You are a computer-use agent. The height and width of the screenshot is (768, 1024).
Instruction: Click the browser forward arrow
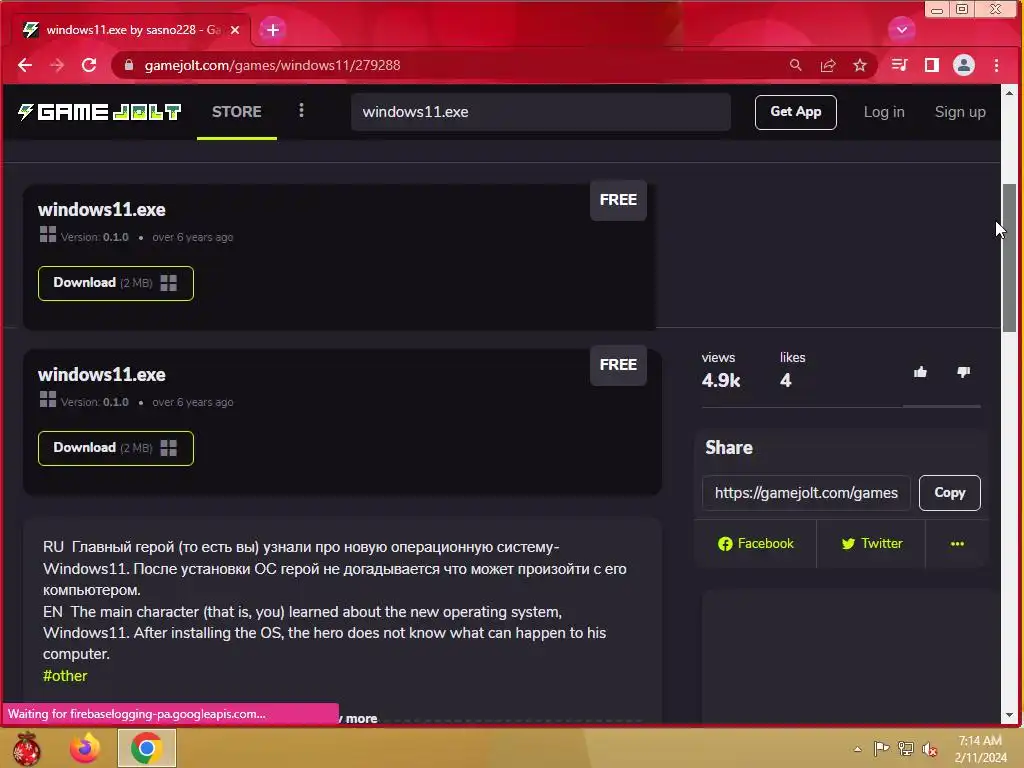57,65
